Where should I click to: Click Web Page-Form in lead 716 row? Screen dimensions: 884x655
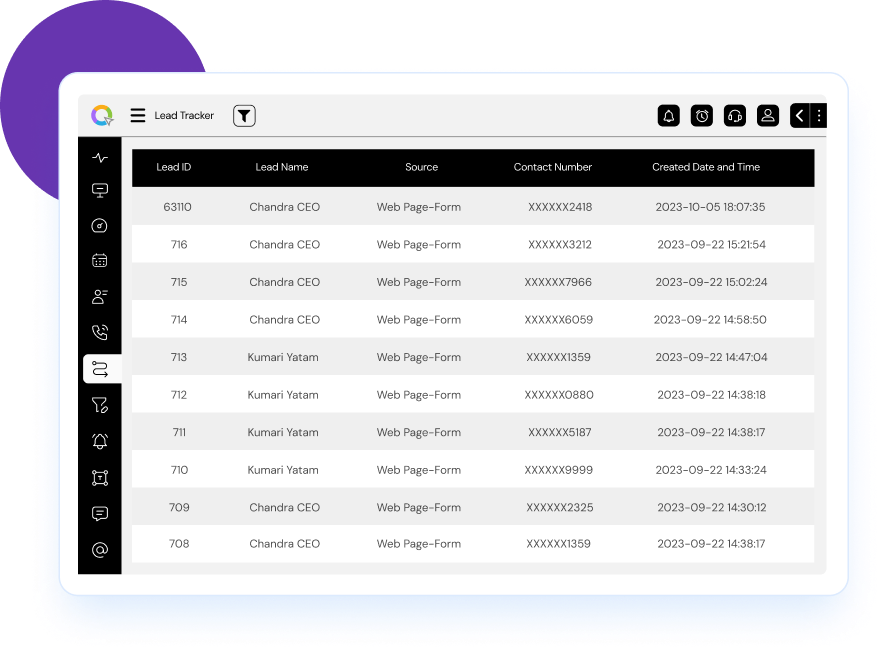[419, 245]
